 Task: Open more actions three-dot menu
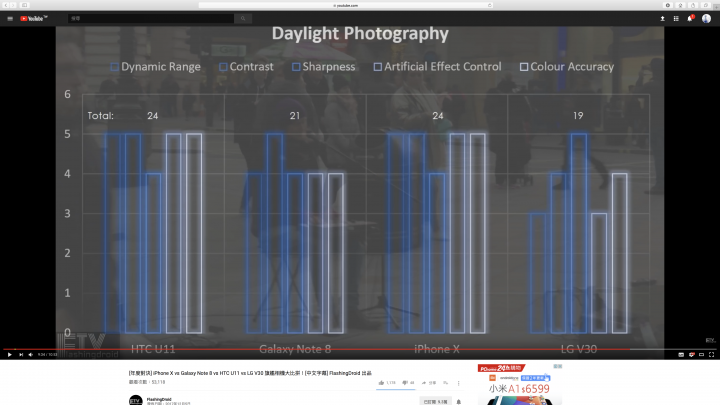tap(458, 382)
